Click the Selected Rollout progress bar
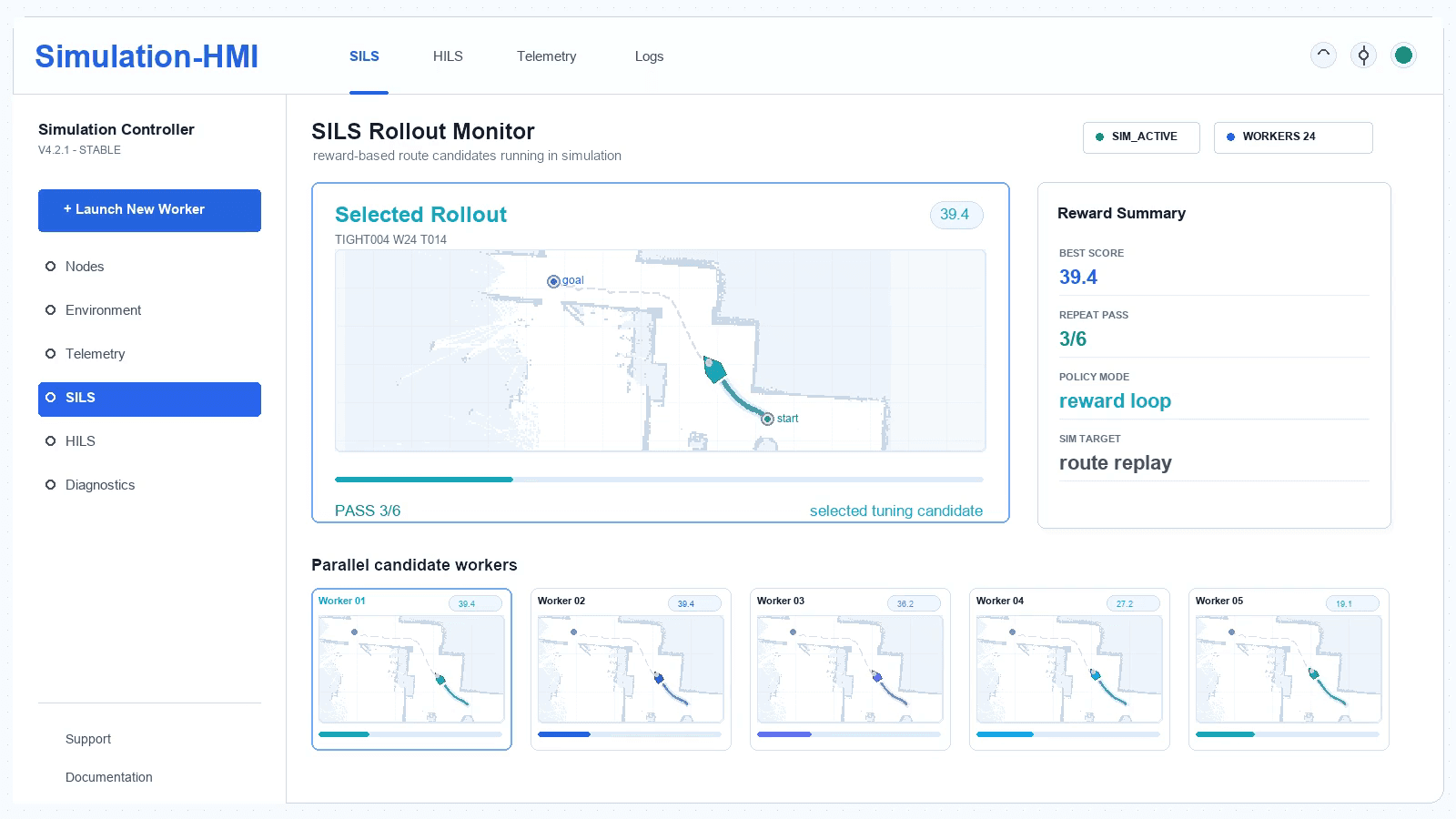The height and width of the screenshot is (819, 1456). coord(659,480)
